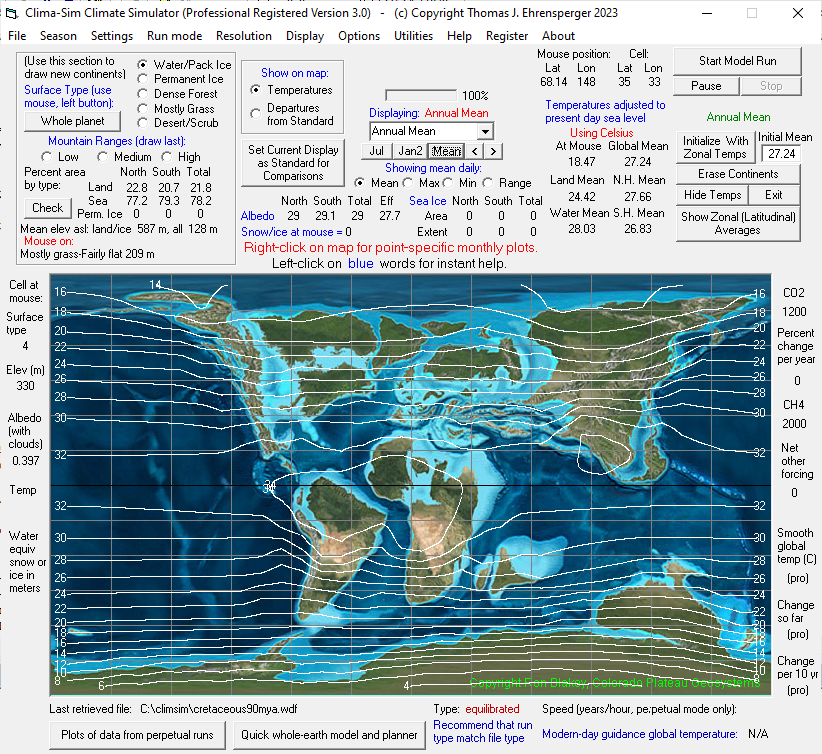Image resolution: width=822 pixels, height=754 pixels.
Task: Click Erase Continents button
Action: (738, 174)
